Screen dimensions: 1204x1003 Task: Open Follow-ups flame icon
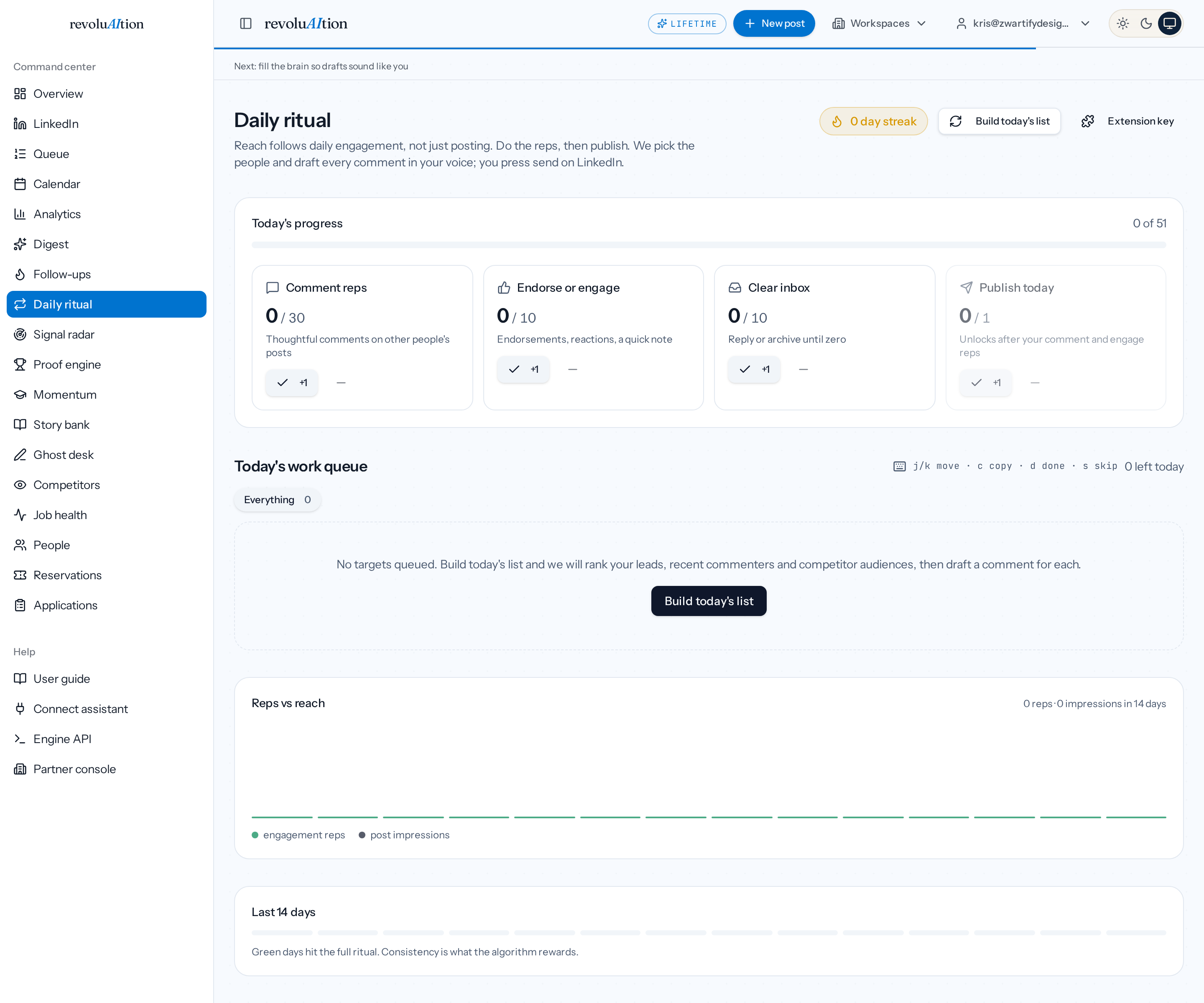pyautogui.click(x=20, y=274)
